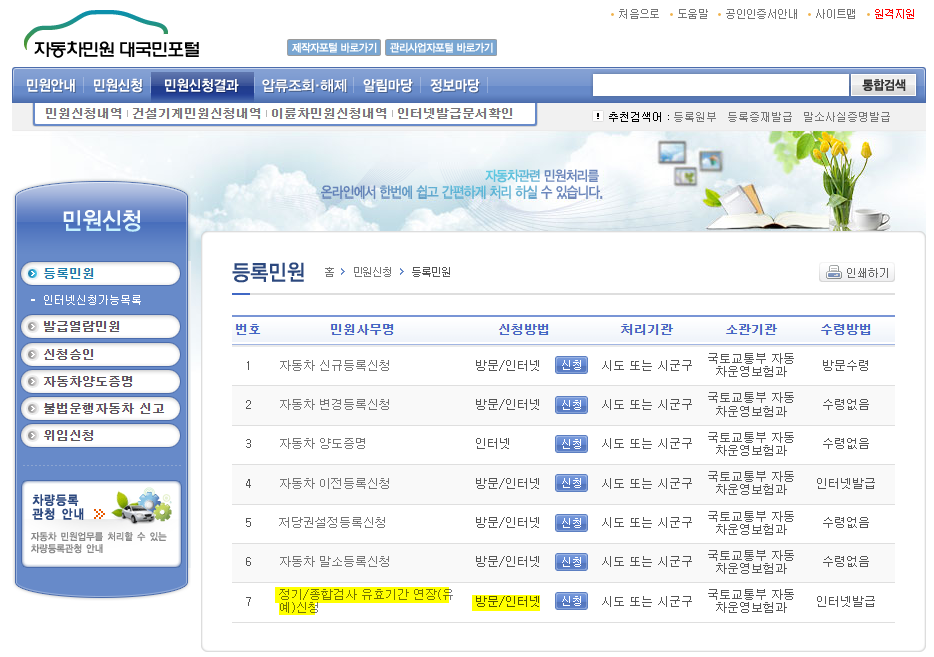Image resolution: width=934 pixels, height=657 pixels.
Task: Click the 제작자포털 바로가기 button
Action: [334, 46]
